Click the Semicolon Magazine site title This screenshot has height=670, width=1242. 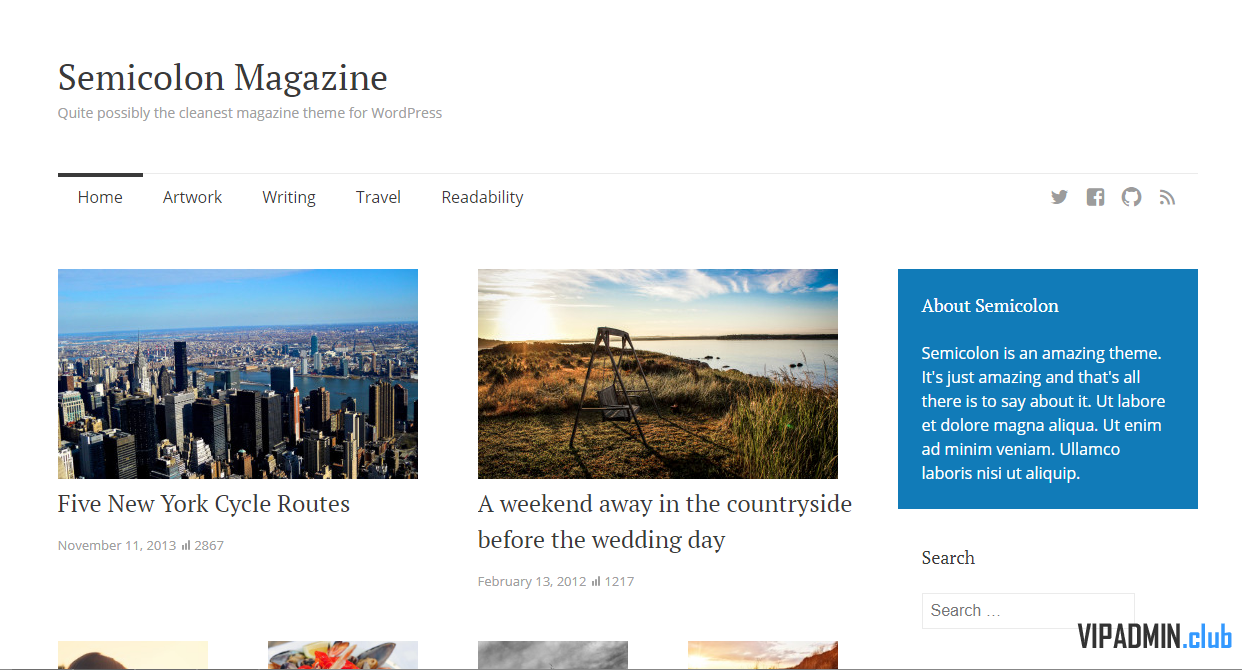pos(222,77)
